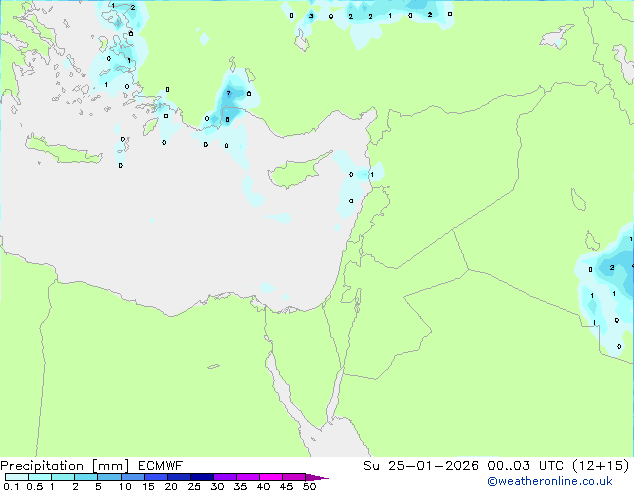Choose the 25–30 mm dark navy swatch

[x=201, y=477]
